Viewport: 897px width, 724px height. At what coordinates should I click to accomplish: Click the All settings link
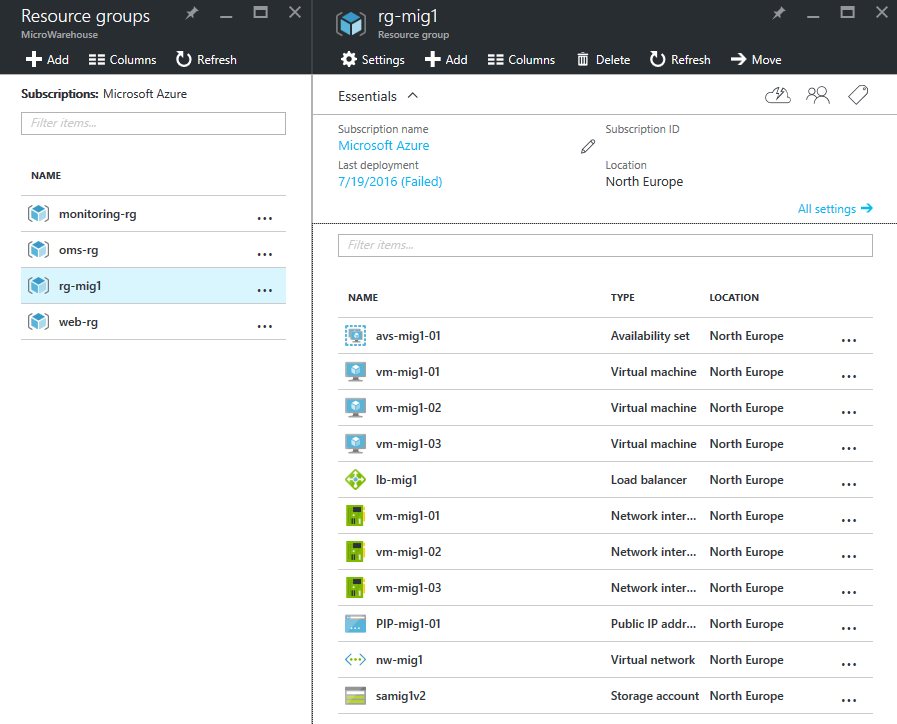834,209
